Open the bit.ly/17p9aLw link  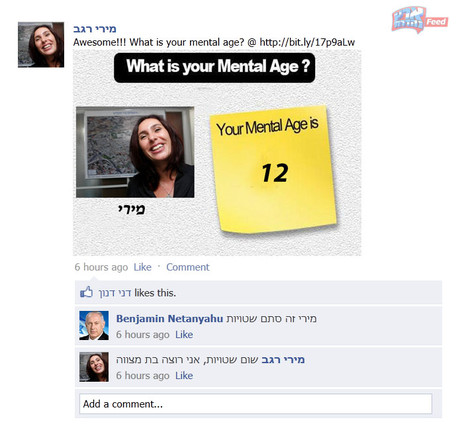(307, 42)
